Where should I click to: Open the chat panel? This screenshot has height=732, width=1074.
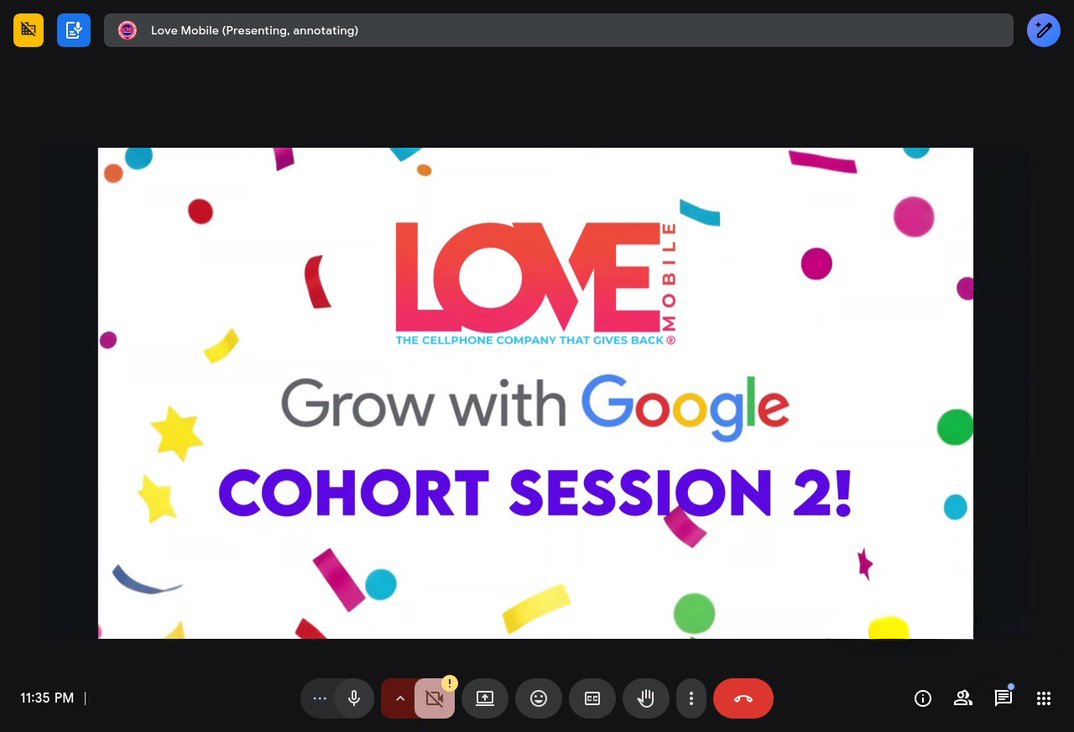click(x=1003, y=698)
